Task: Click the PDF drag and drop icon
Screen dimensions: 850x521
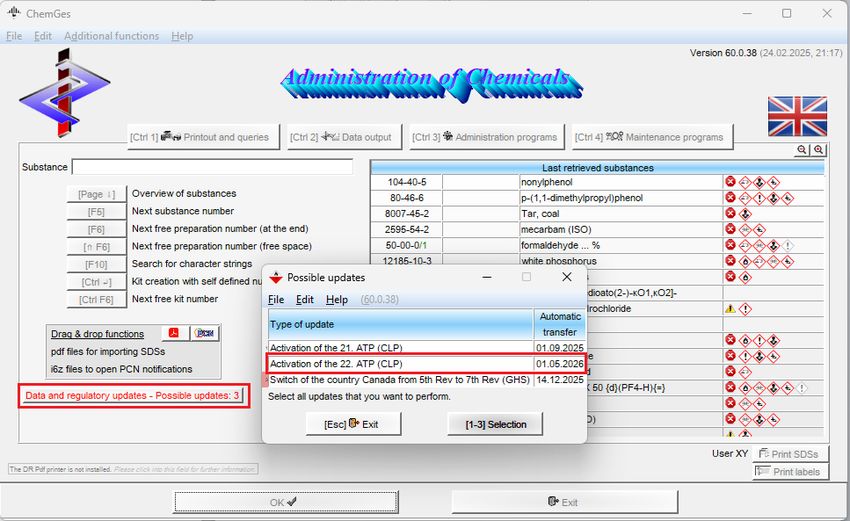Action: coord(173,333)
